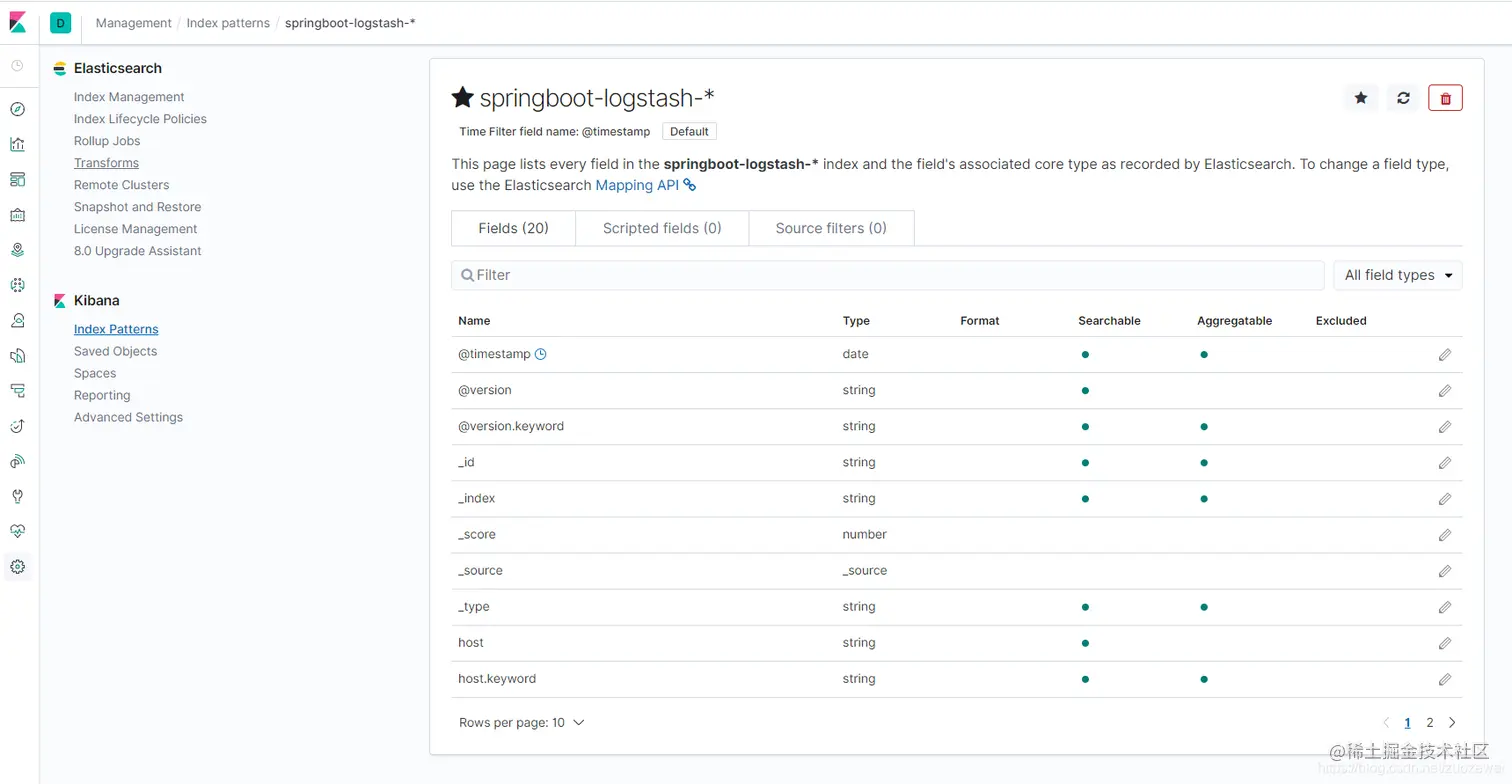Edit the _score field via pencil icon
The image size is (1512, 784).
[x=1445, y=535]
